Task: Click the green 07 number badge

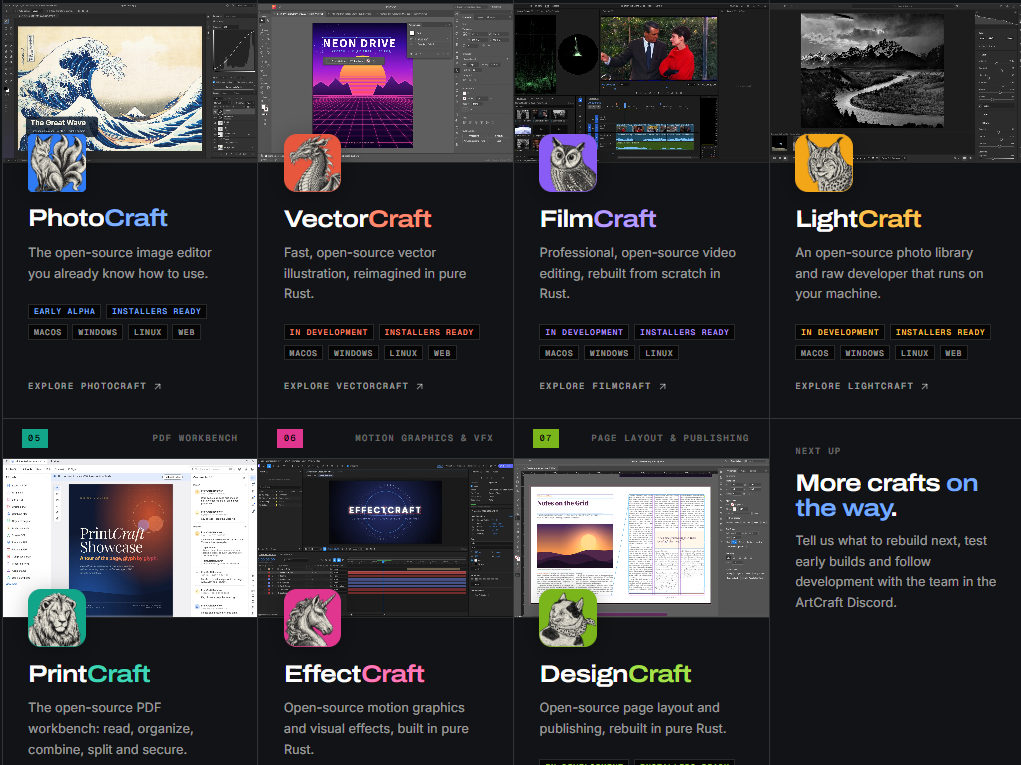Action: [546, 438]
